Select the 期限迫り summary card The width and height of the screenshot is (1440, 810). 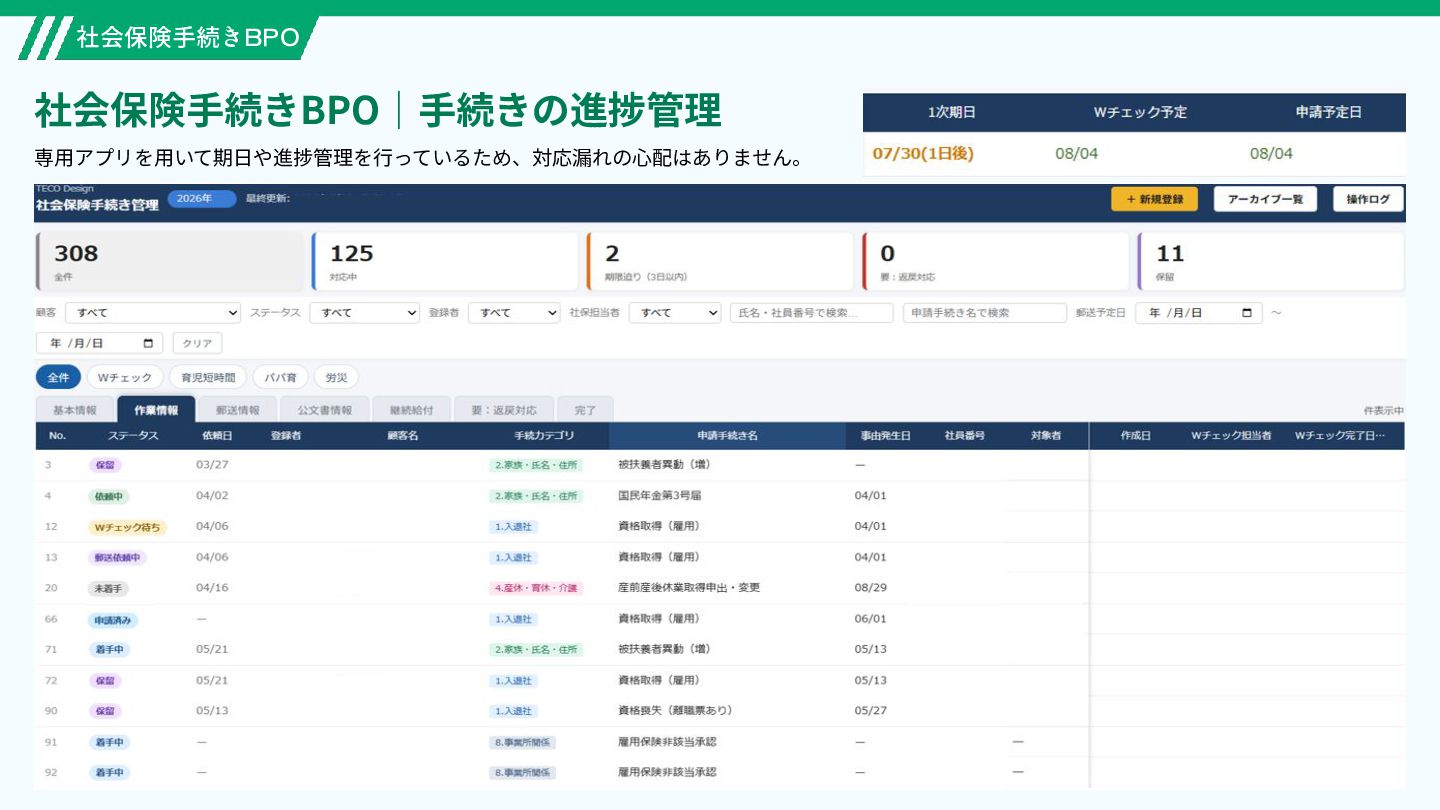coord(720,262)
